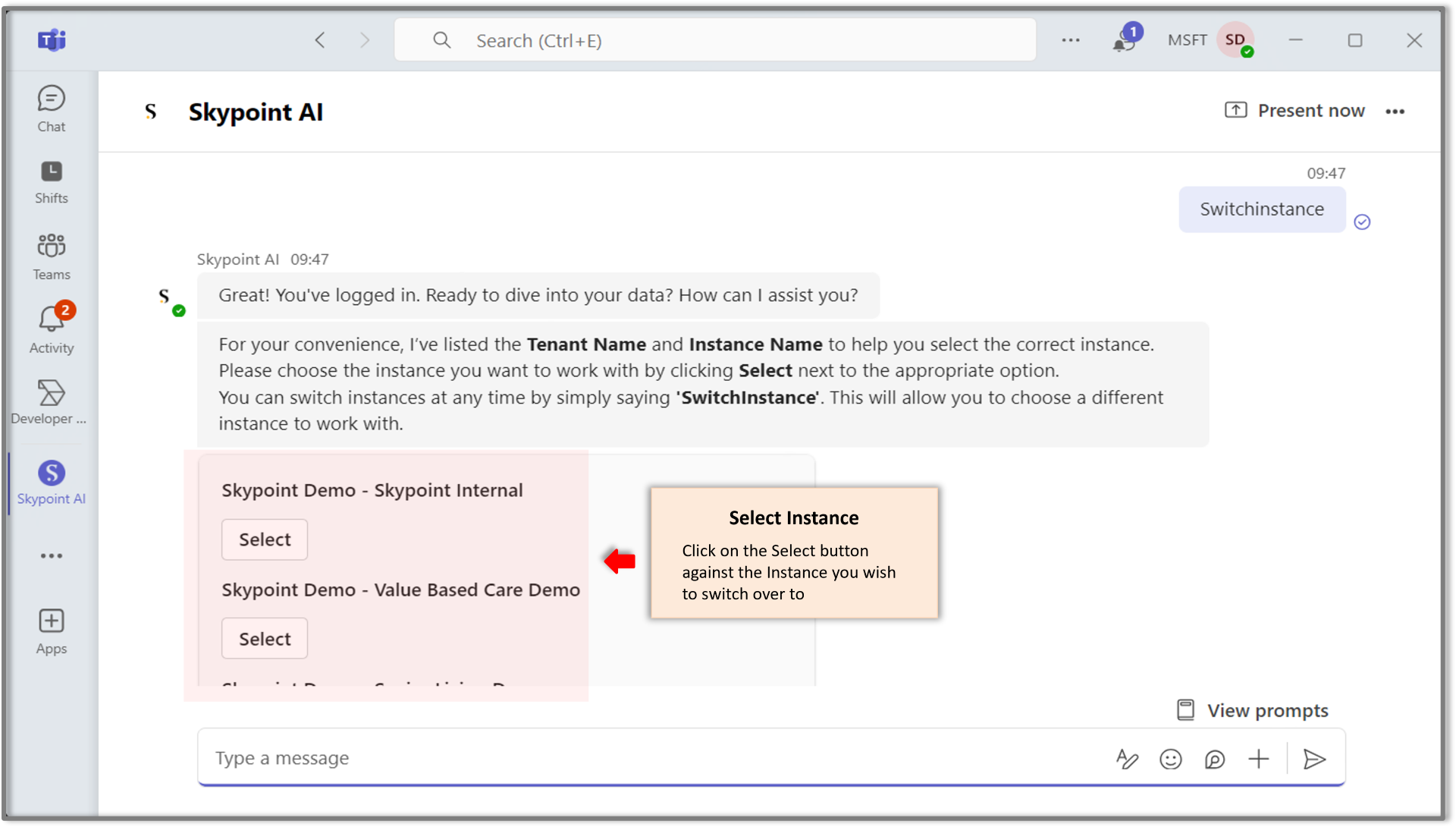Select the Skypoint AI sidebar app

coord(52,483)
